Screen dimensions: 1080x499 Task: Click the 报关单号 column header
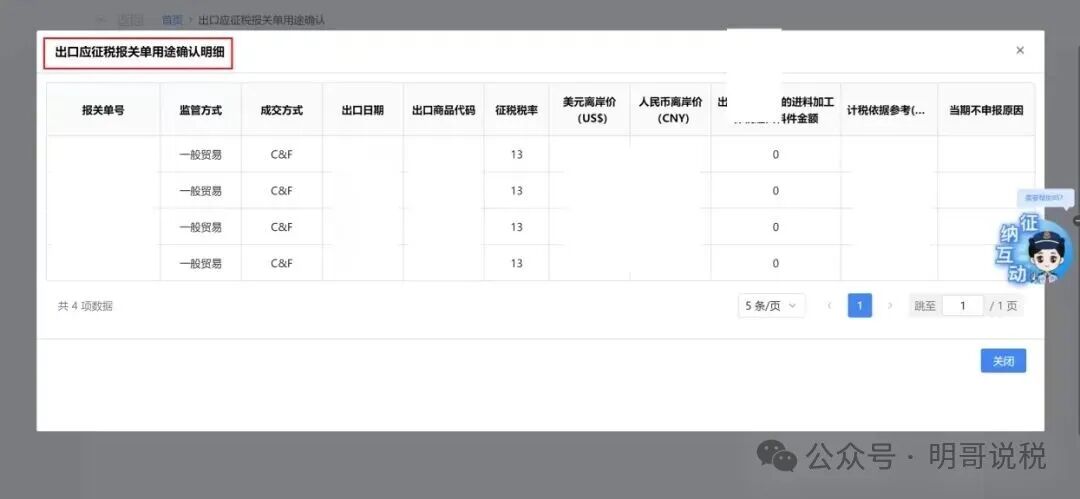pyautogui.click(x=103, y=110)
